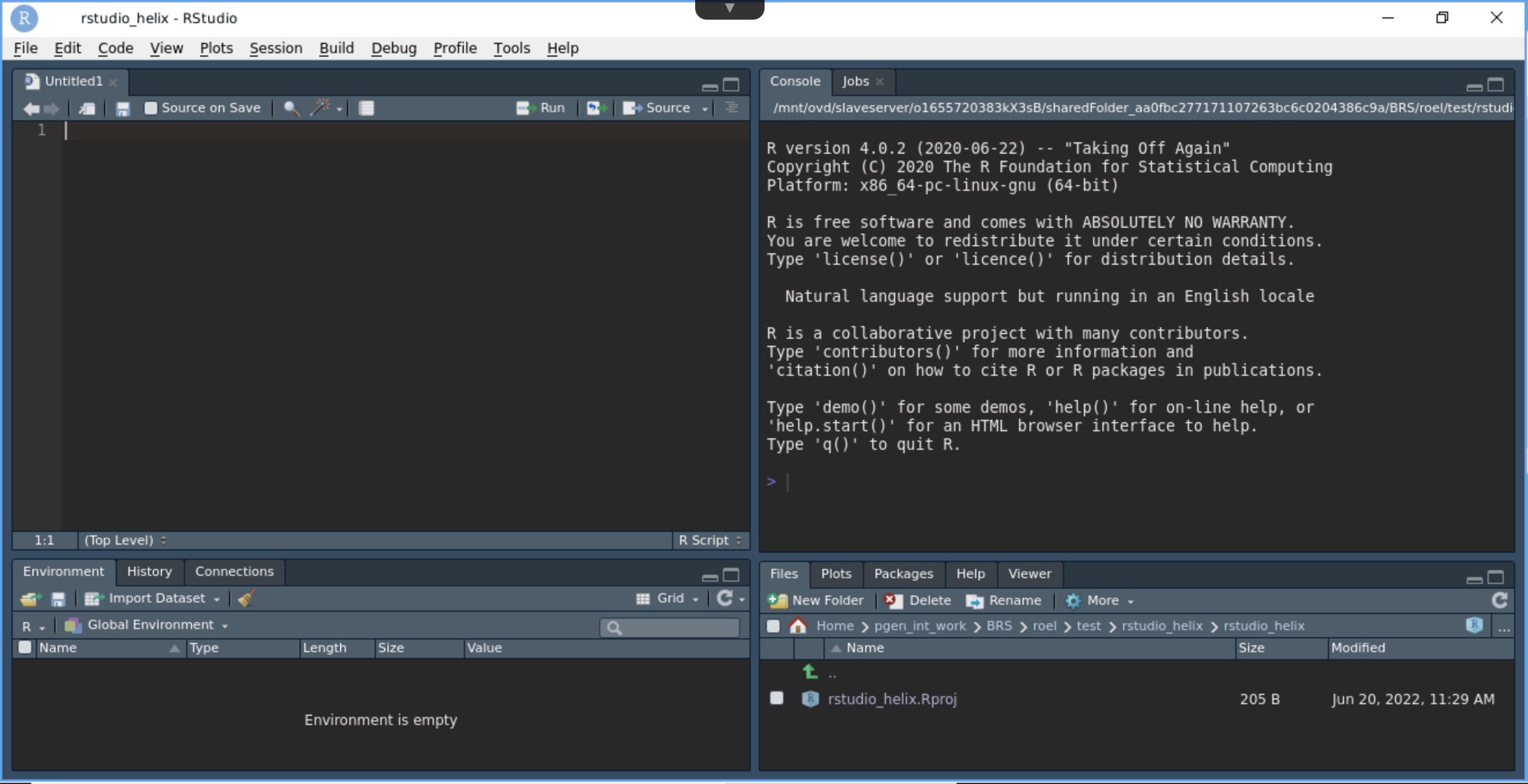This screenshot has width=1528, height=784.
Task: Open More dropdown in Files pane
Action: pyautogui.click(x=1100, y=601)
